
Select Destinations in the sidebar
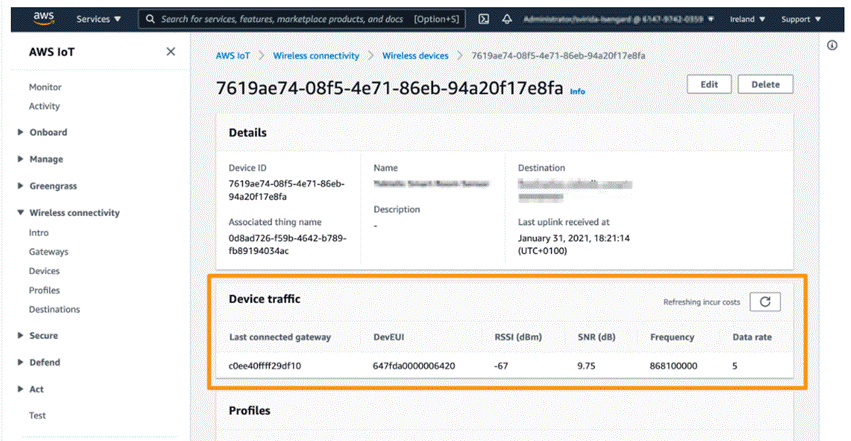54,309
